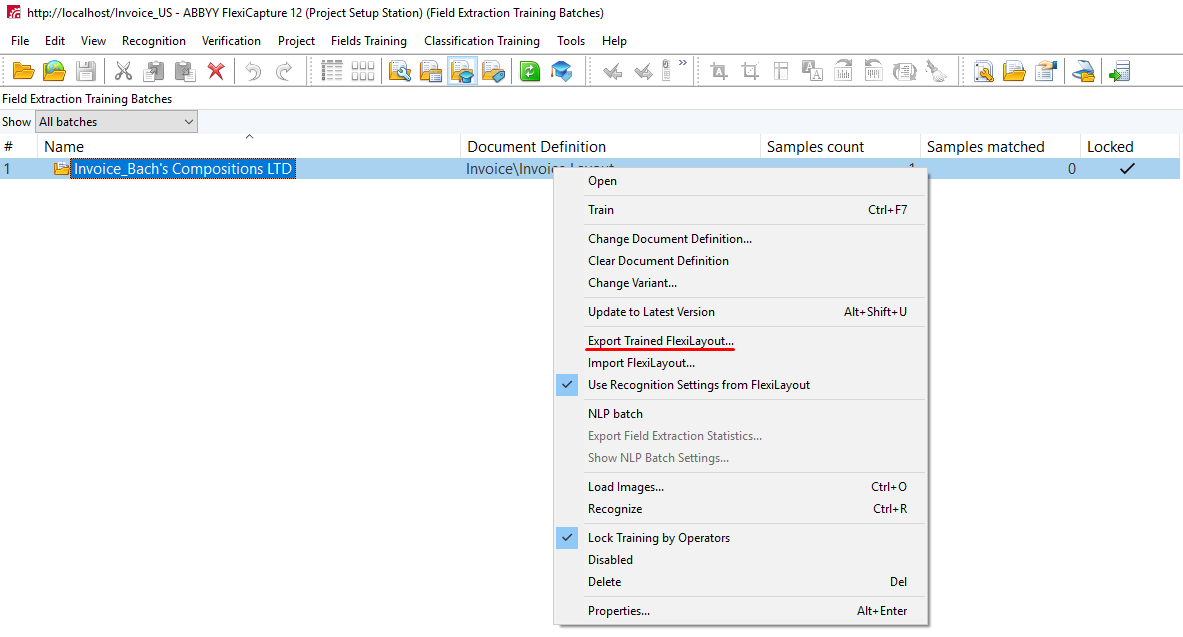
Task: Click the Document Definition column header
Action: pos(610,146)
